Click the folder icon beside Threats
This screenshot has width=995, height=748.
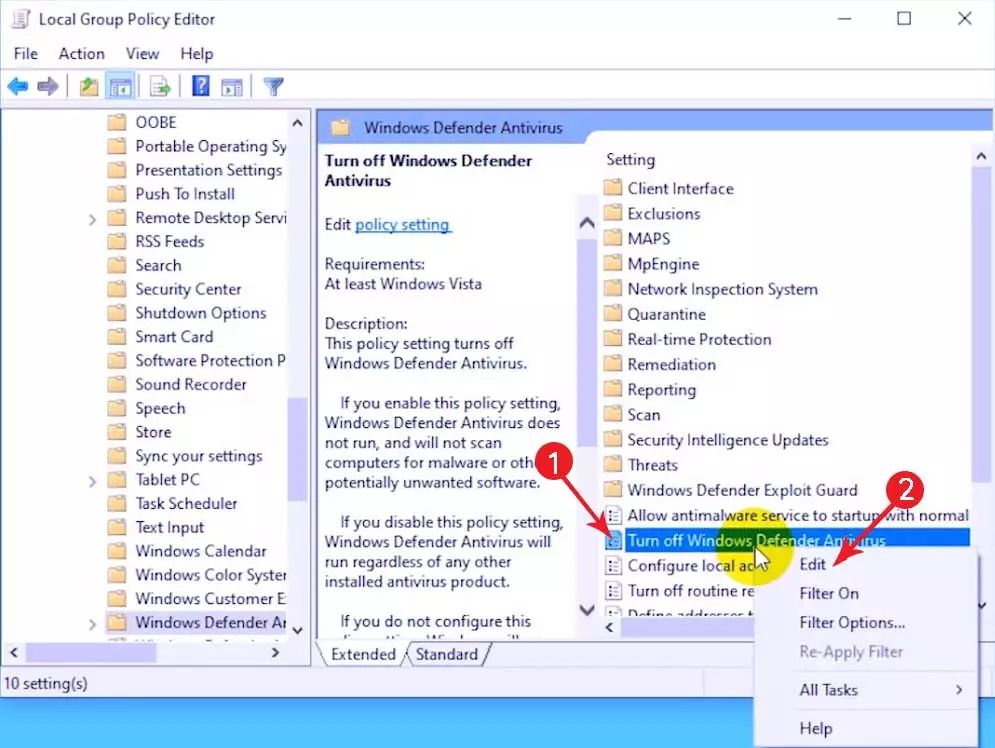coord(612,464)
